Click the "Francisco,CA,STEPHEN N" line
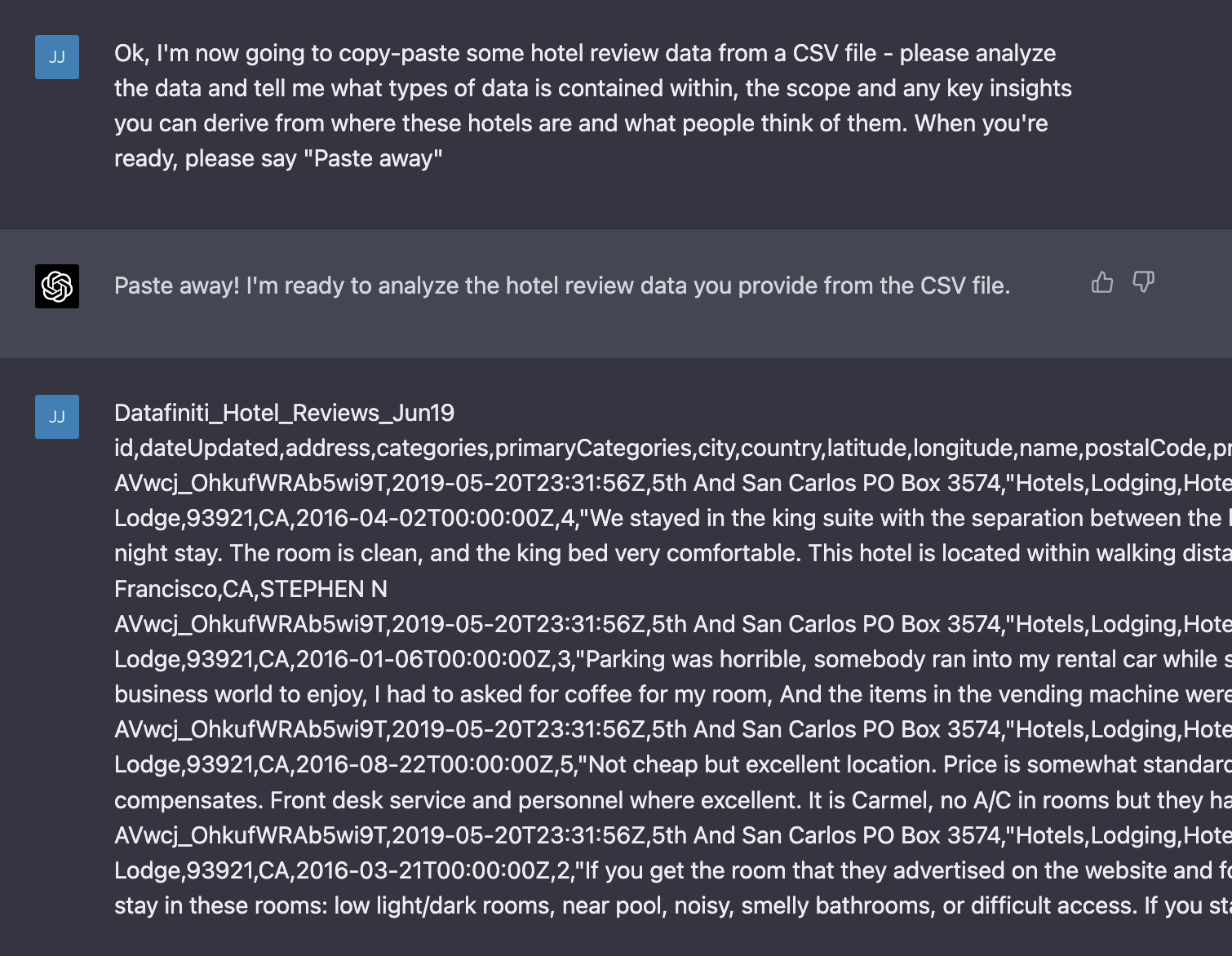The width and height of the screenshot is (1232, 956). (x=250, y=589)
